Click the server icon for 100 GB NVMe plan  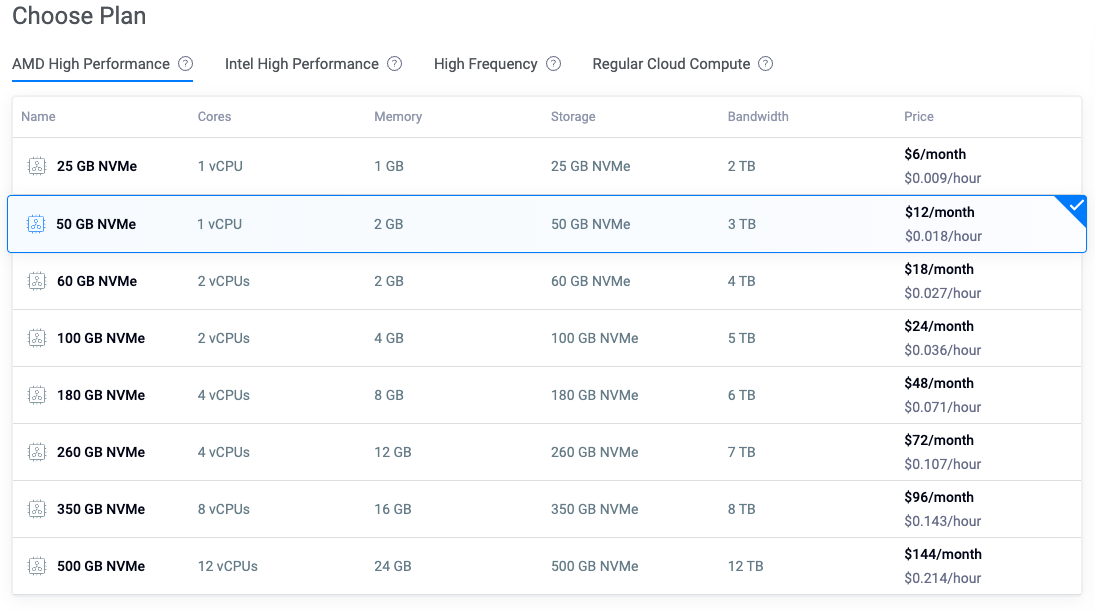(37, 339)
